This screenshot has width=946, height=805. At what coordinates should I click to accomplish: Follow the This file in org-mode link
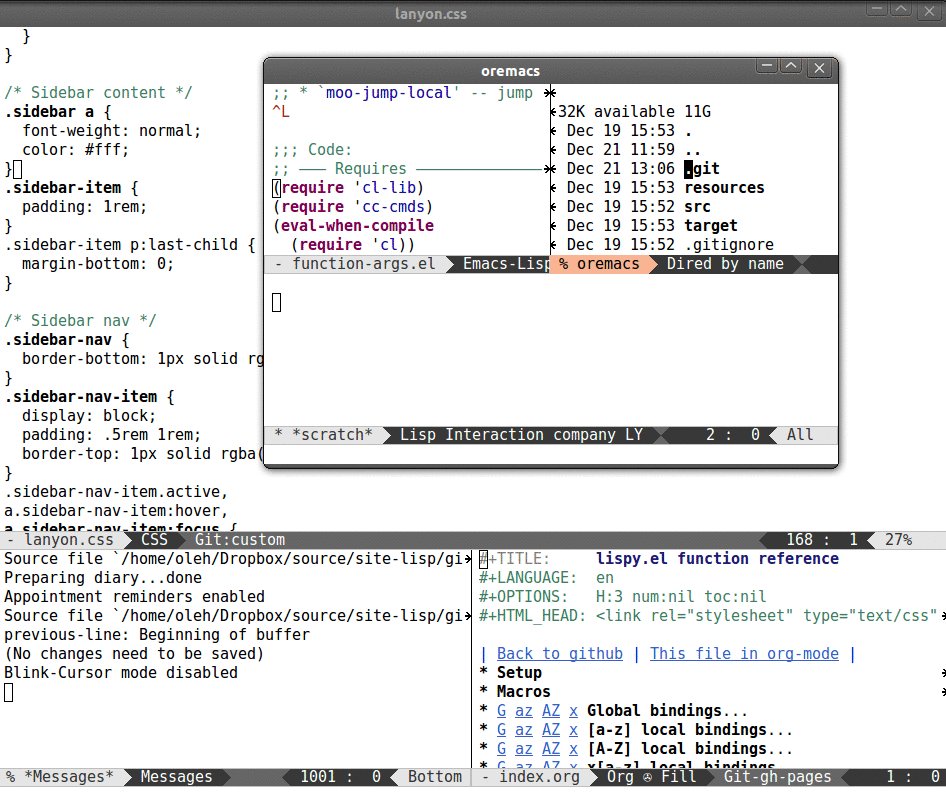pos(744,653)
